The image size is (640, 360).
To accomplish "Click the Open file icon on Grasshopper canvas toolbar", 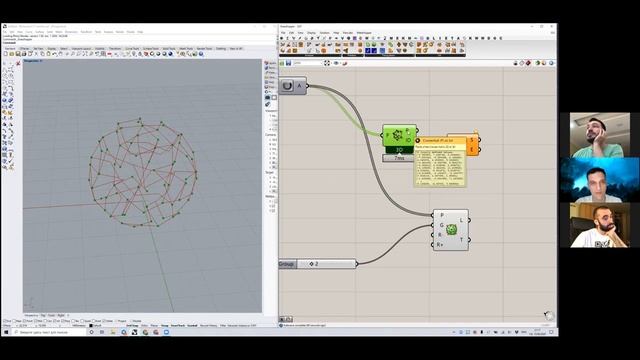I will click(x=282, y=63).
